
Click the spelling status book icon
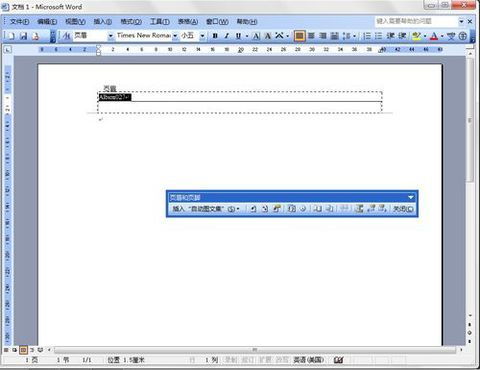click(338, 360)
